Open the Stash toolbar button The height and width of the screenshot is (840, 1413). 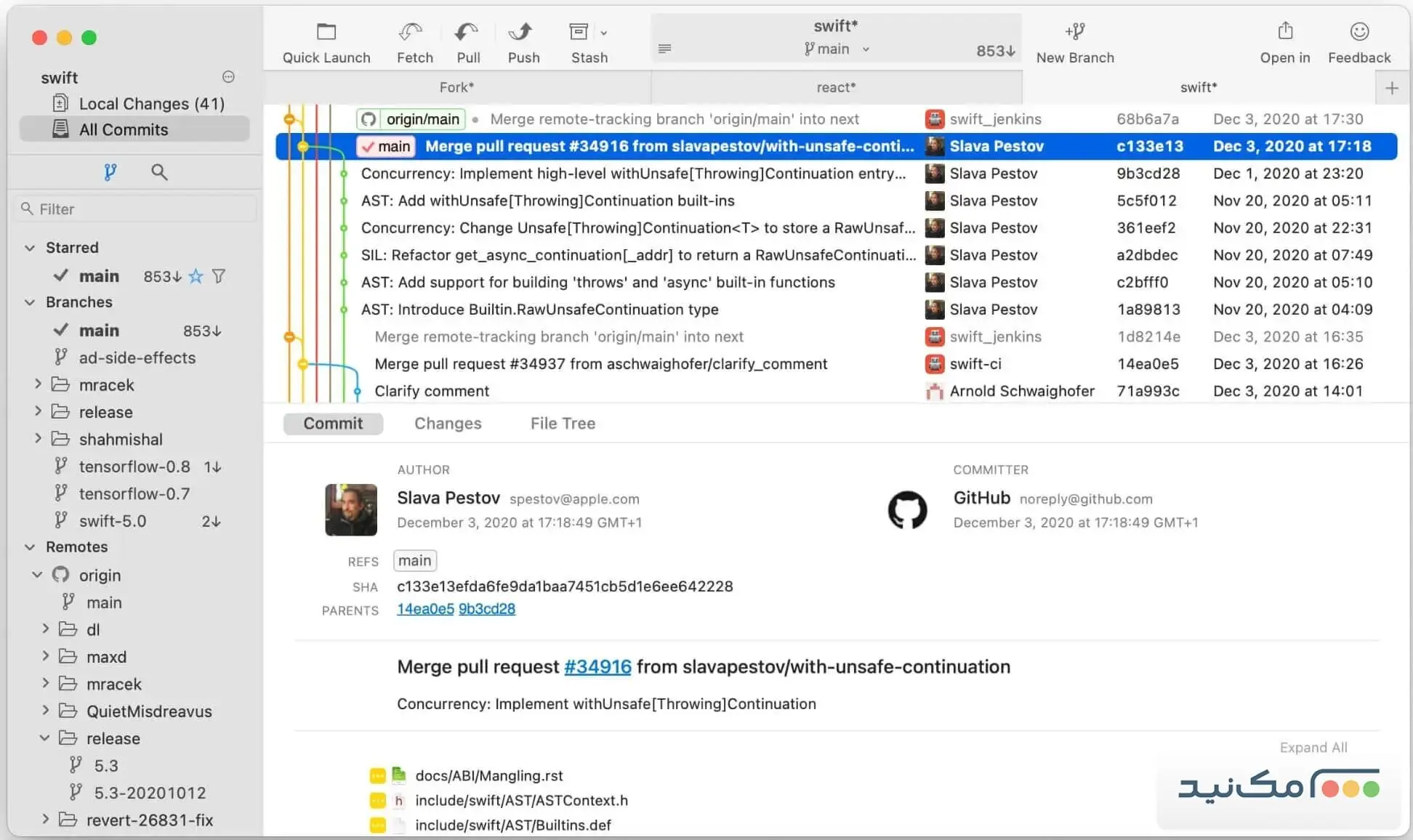580,33
